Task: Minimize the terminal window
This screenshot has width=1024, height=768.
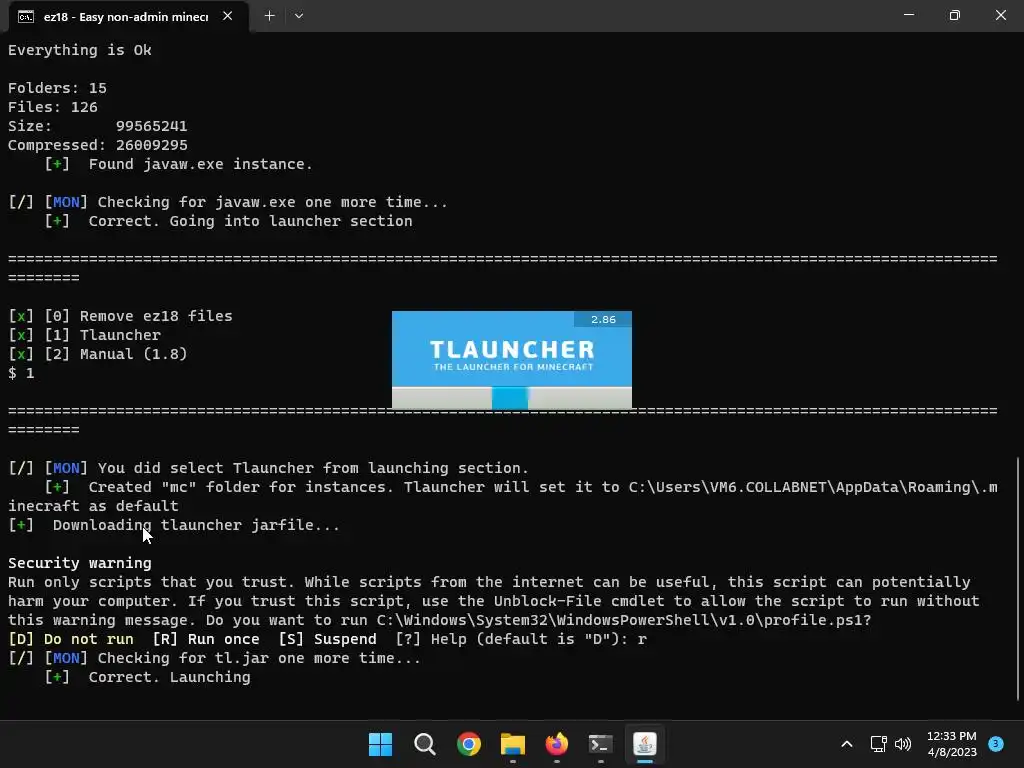Action: pos(908,15)
